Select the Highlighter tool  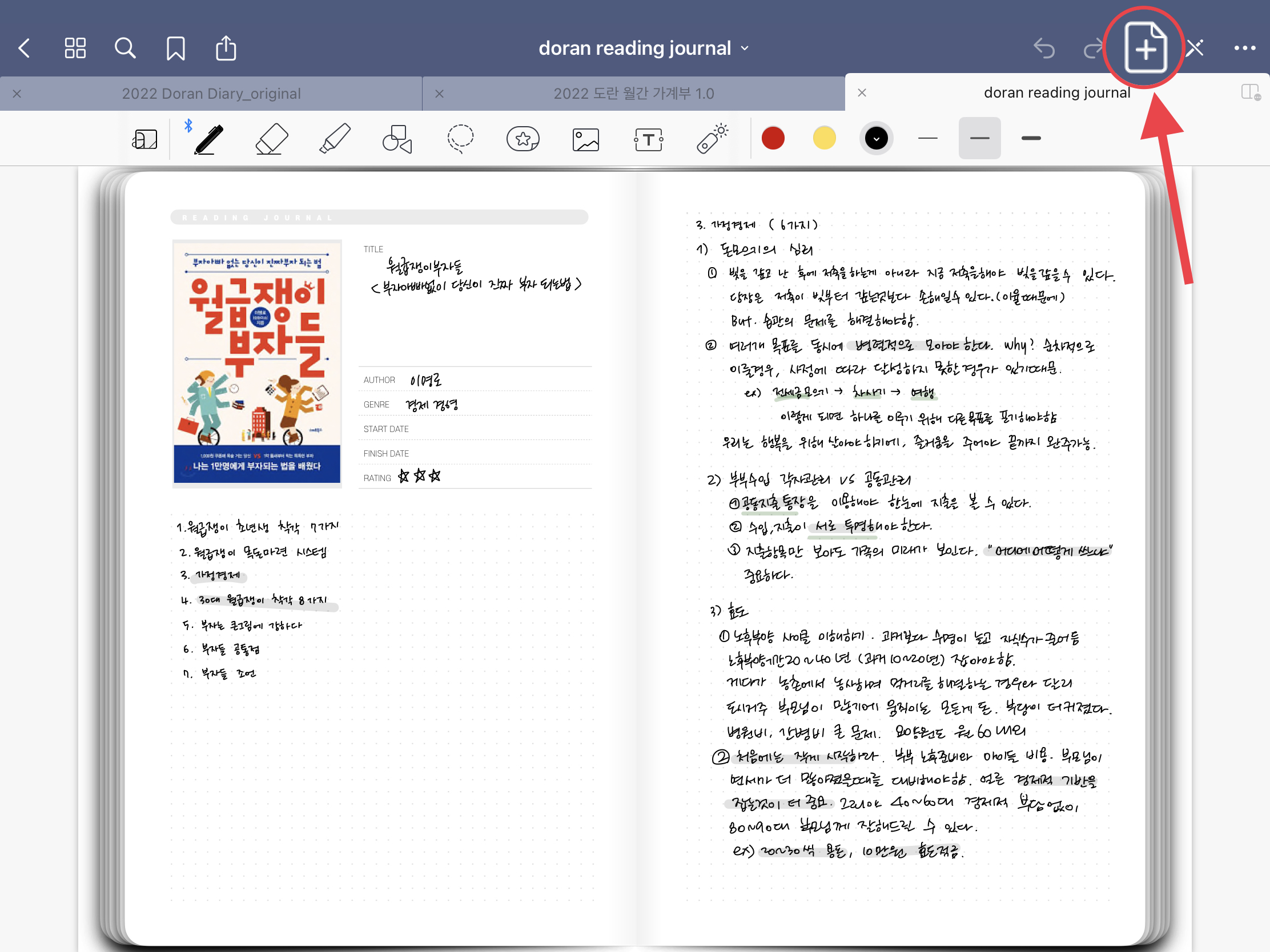coord(335,139)
